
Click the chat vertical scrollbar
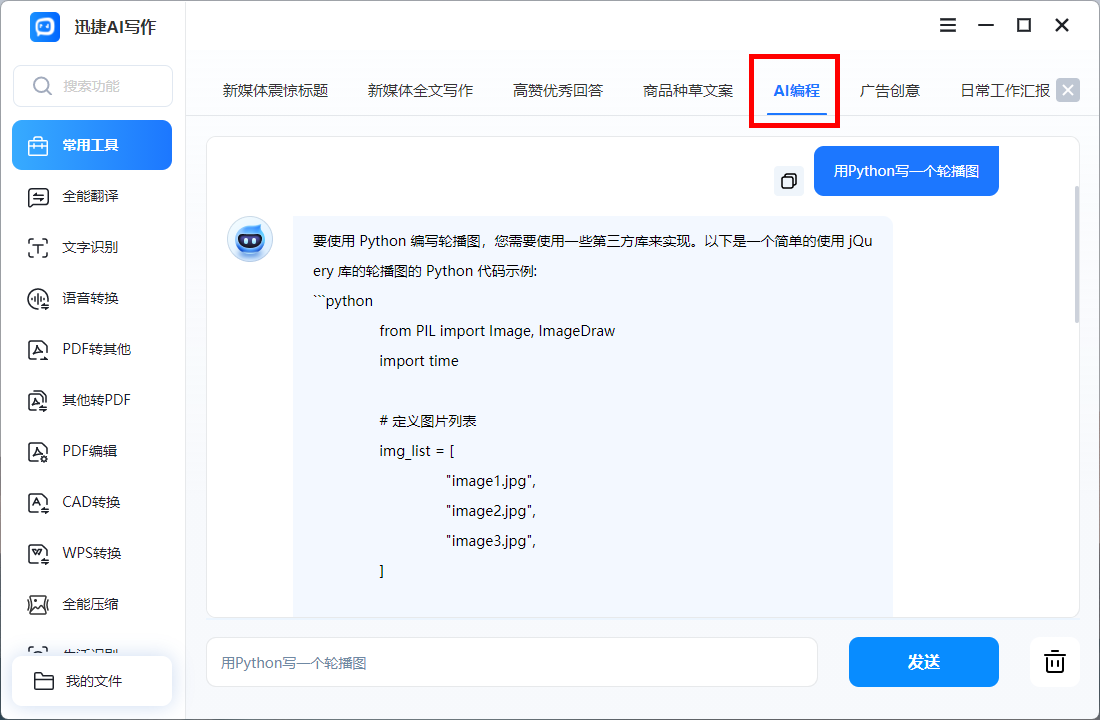click(1077, 254)
